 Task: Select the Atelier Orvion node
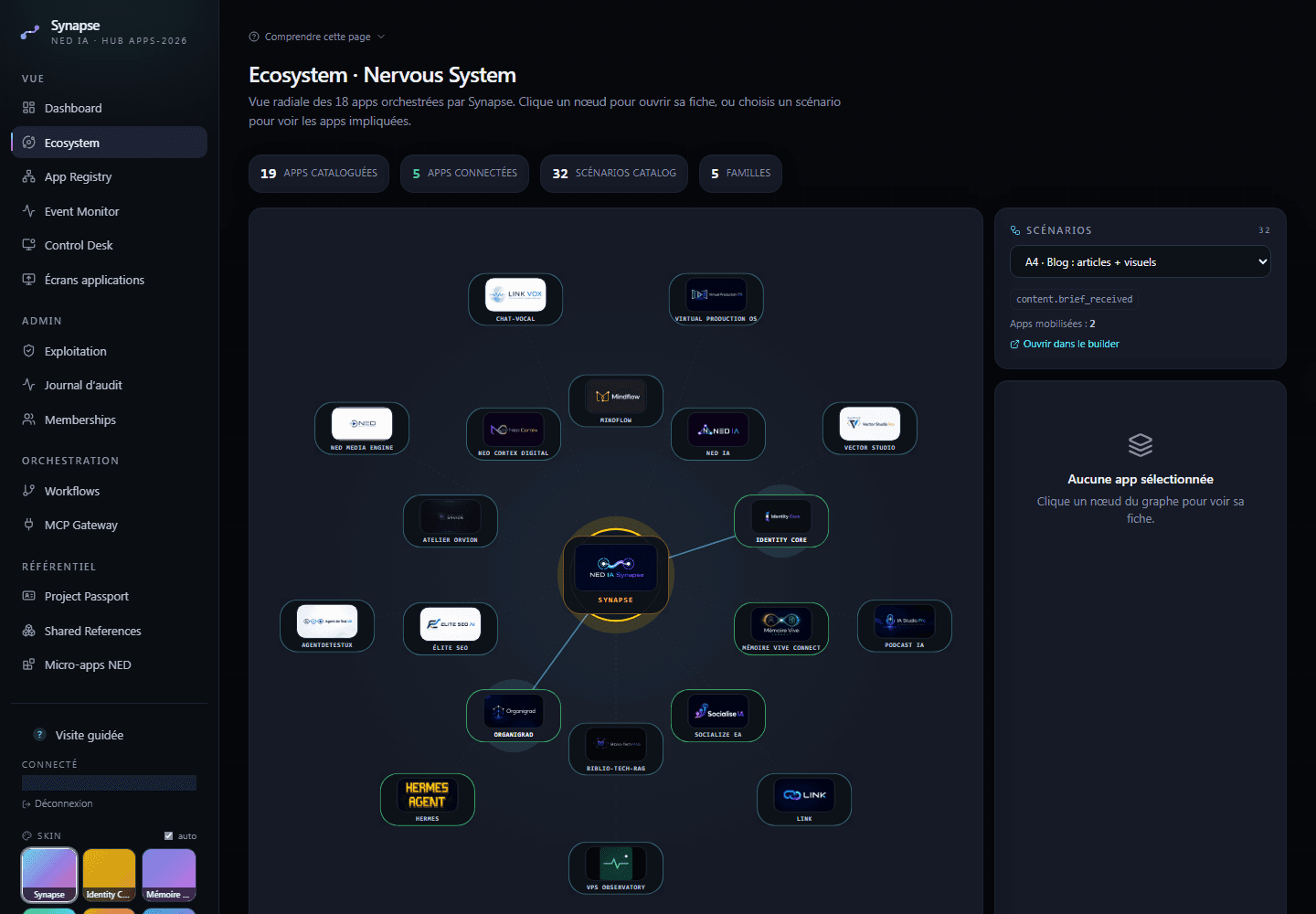[451, 520]
